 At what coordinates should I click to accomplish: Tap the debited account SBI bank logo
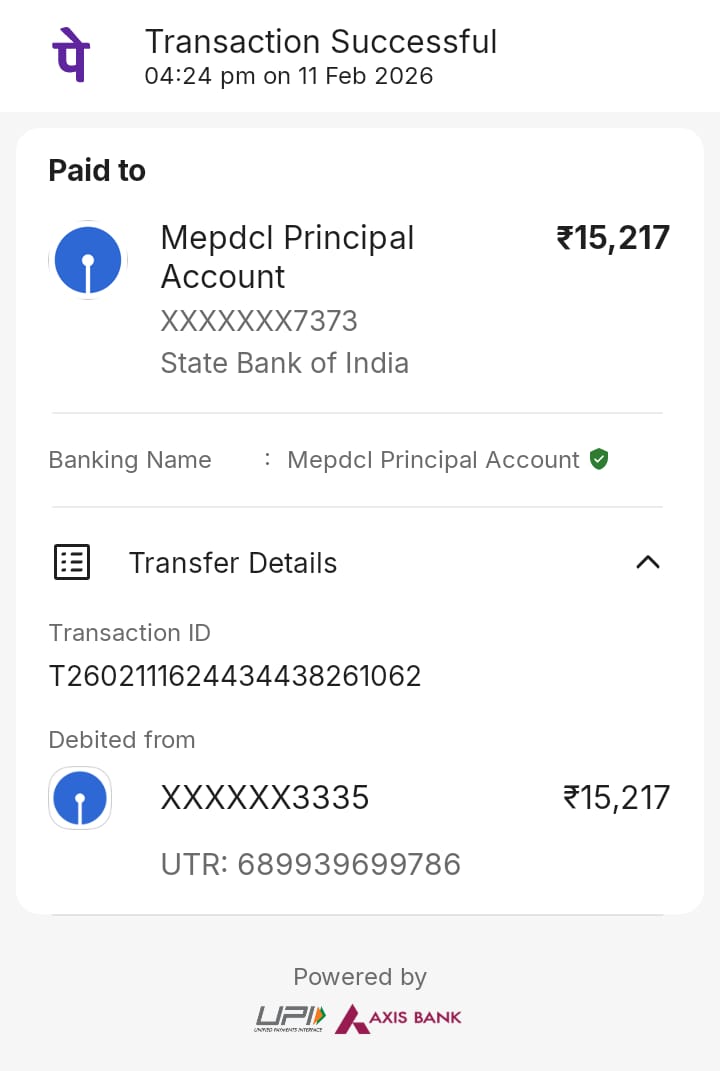80,798
